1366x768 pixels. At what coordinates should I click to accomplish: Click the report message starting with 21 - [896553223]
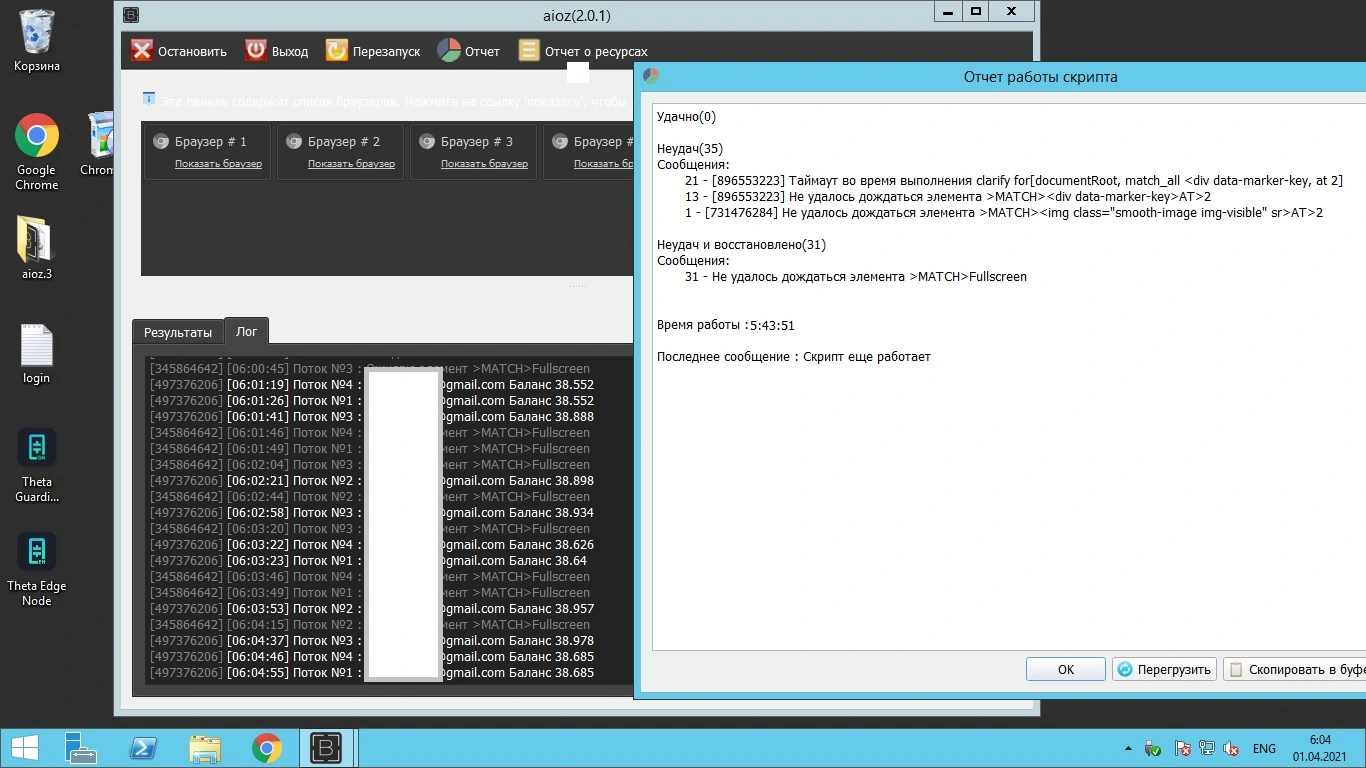coord(1014,181)
